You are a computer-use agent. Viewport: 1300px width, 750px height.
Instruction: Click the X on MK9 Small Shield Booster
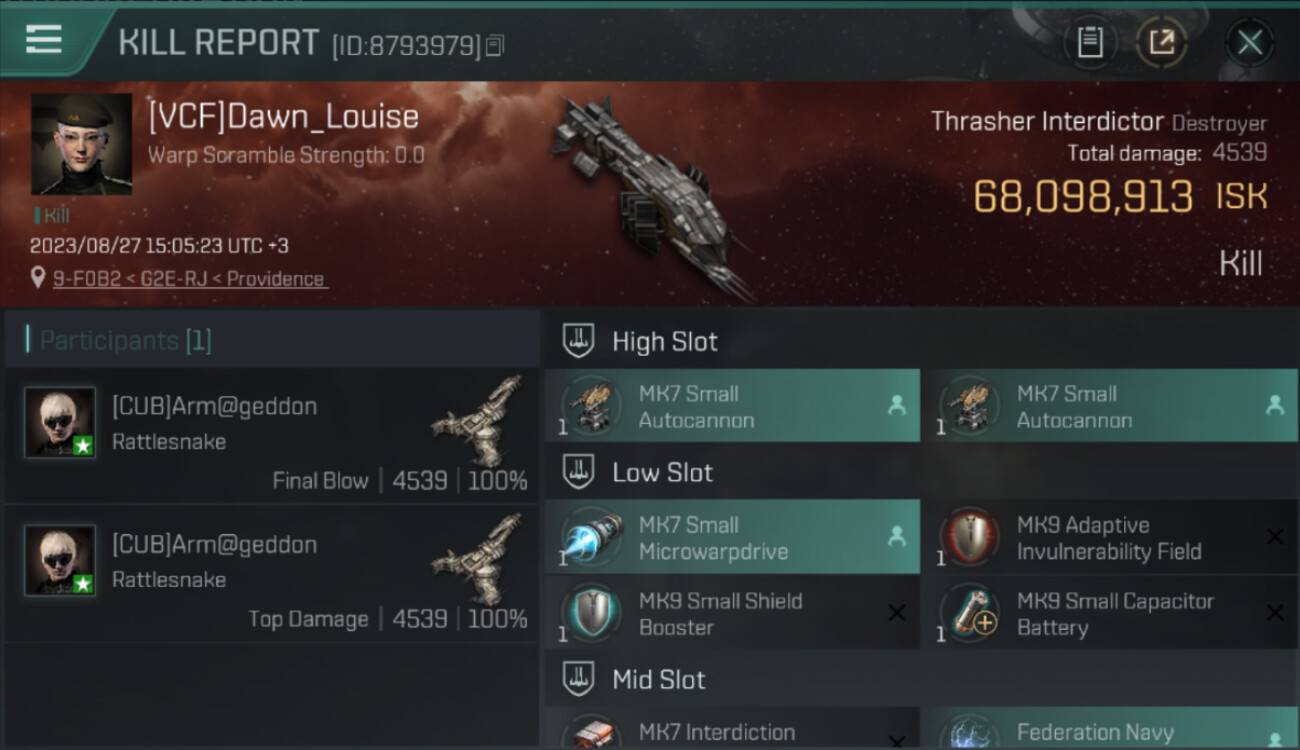tap(897, 613)
